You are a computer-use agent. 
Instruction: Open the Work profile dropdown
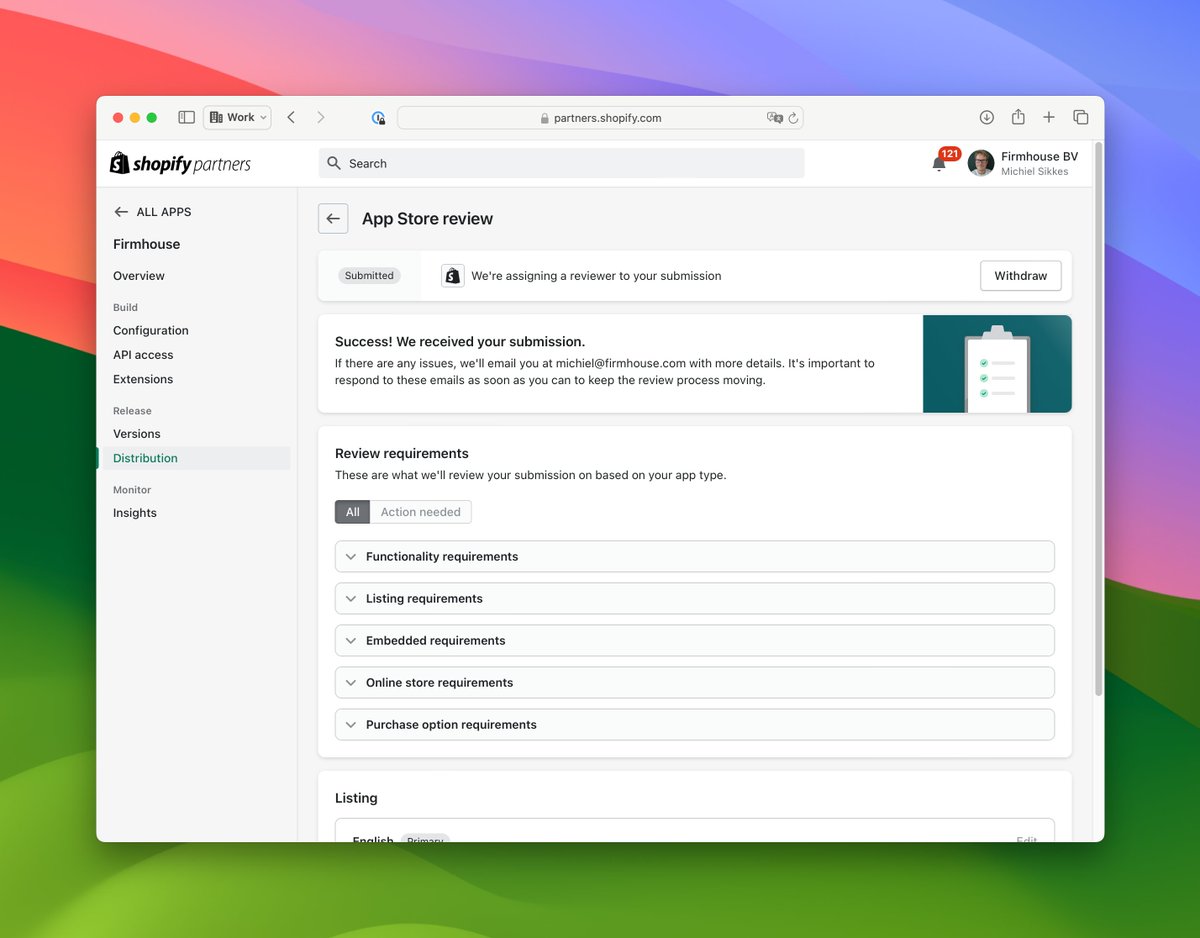[237, 117]
